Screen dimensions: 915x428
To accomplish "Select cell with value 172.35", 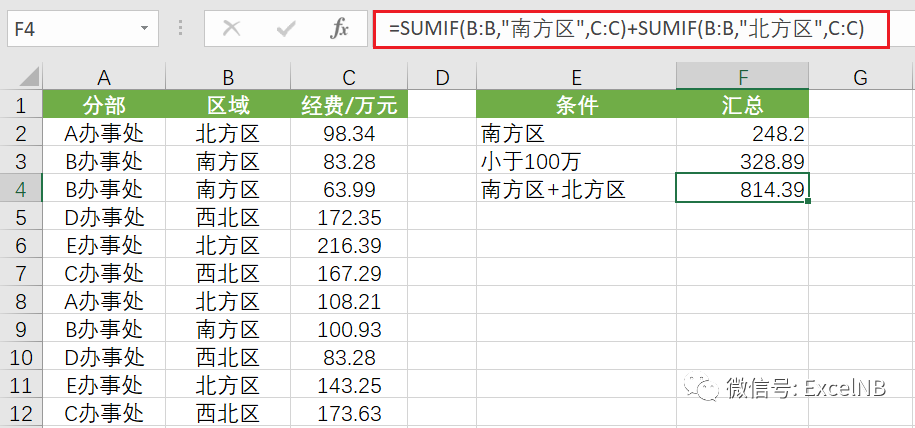I will coord(349,217).
